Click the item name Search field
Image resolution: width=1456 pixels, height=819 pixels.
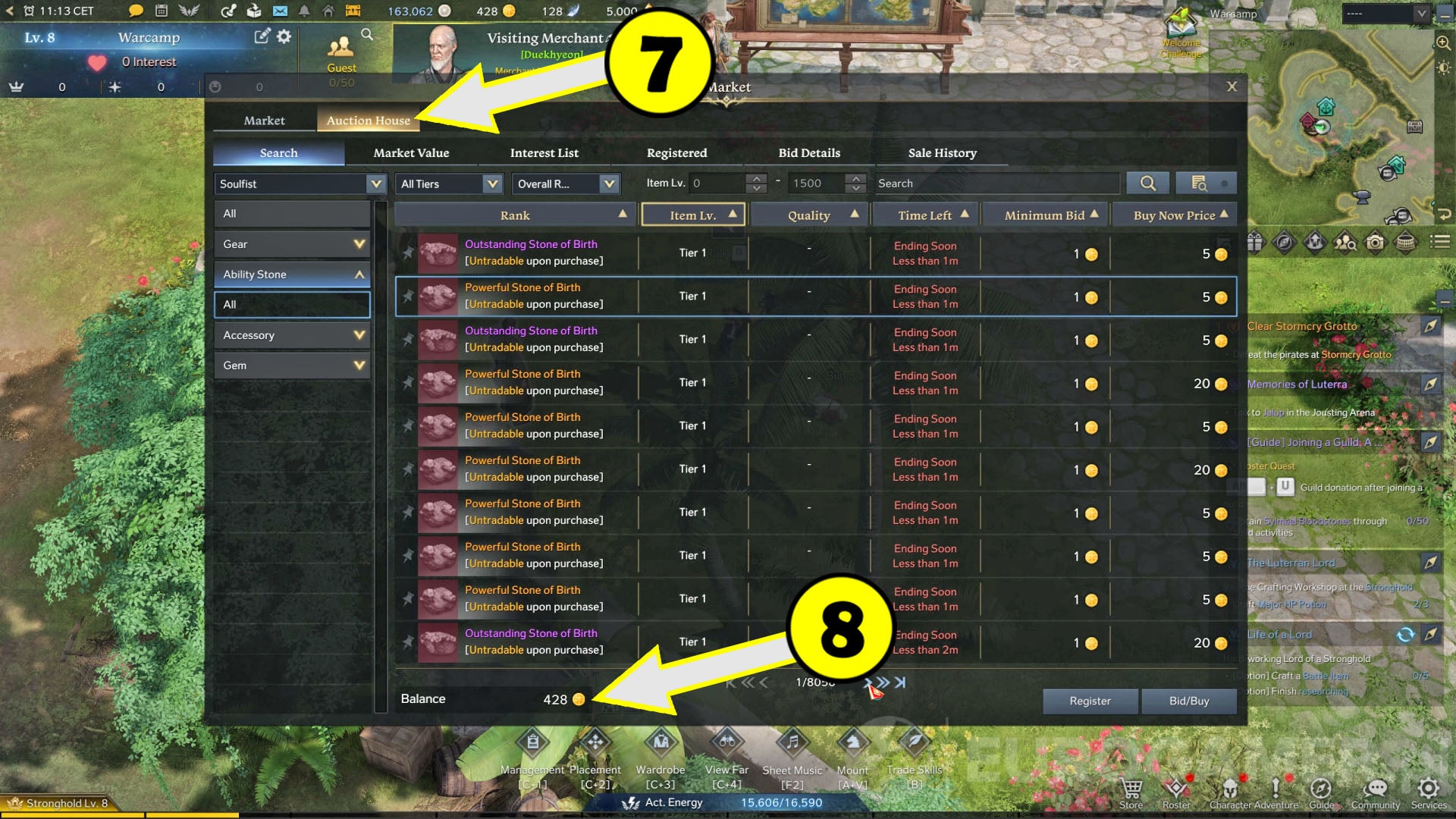pyautogui.click(x=996, y=184)
